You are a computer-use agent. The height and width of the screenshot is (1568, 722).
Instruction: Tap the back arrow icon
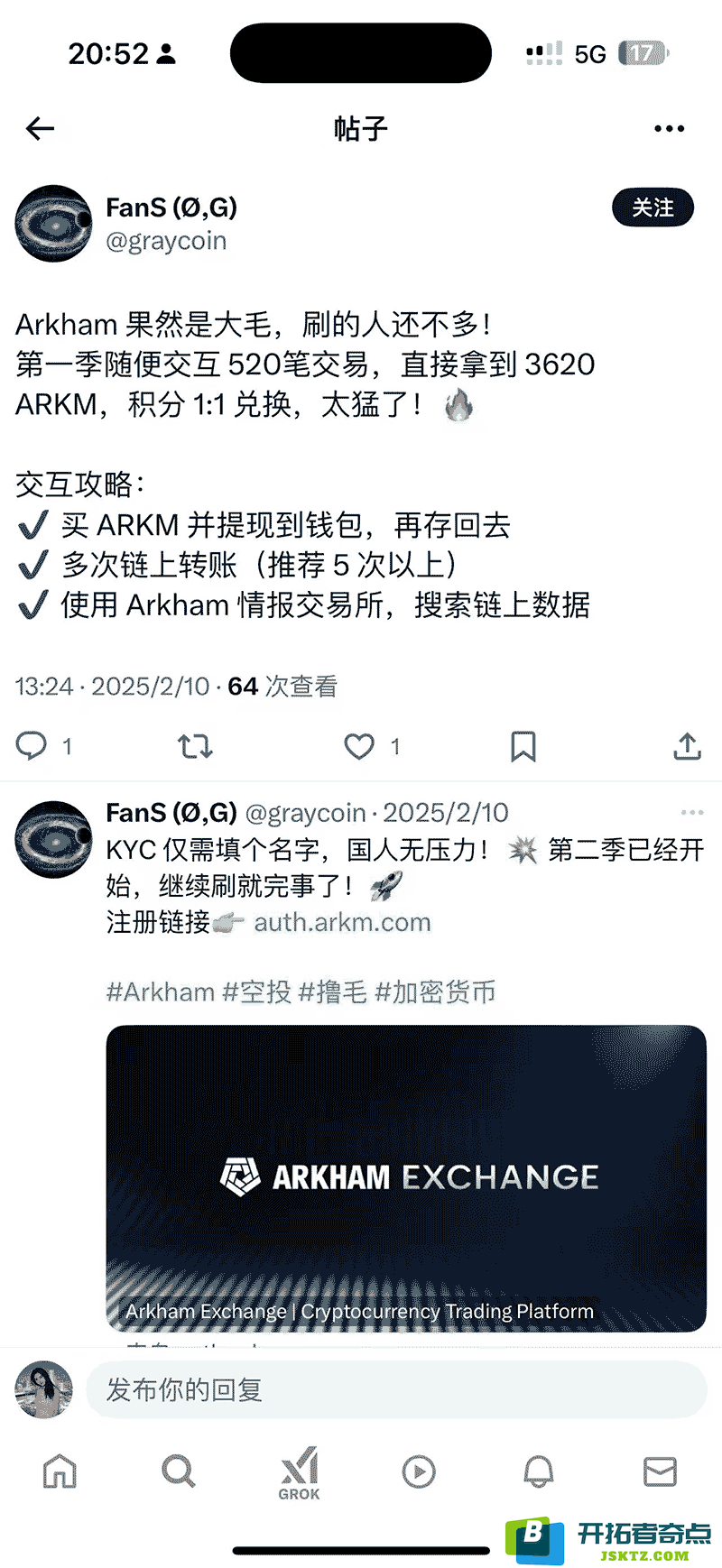(40, 129)
